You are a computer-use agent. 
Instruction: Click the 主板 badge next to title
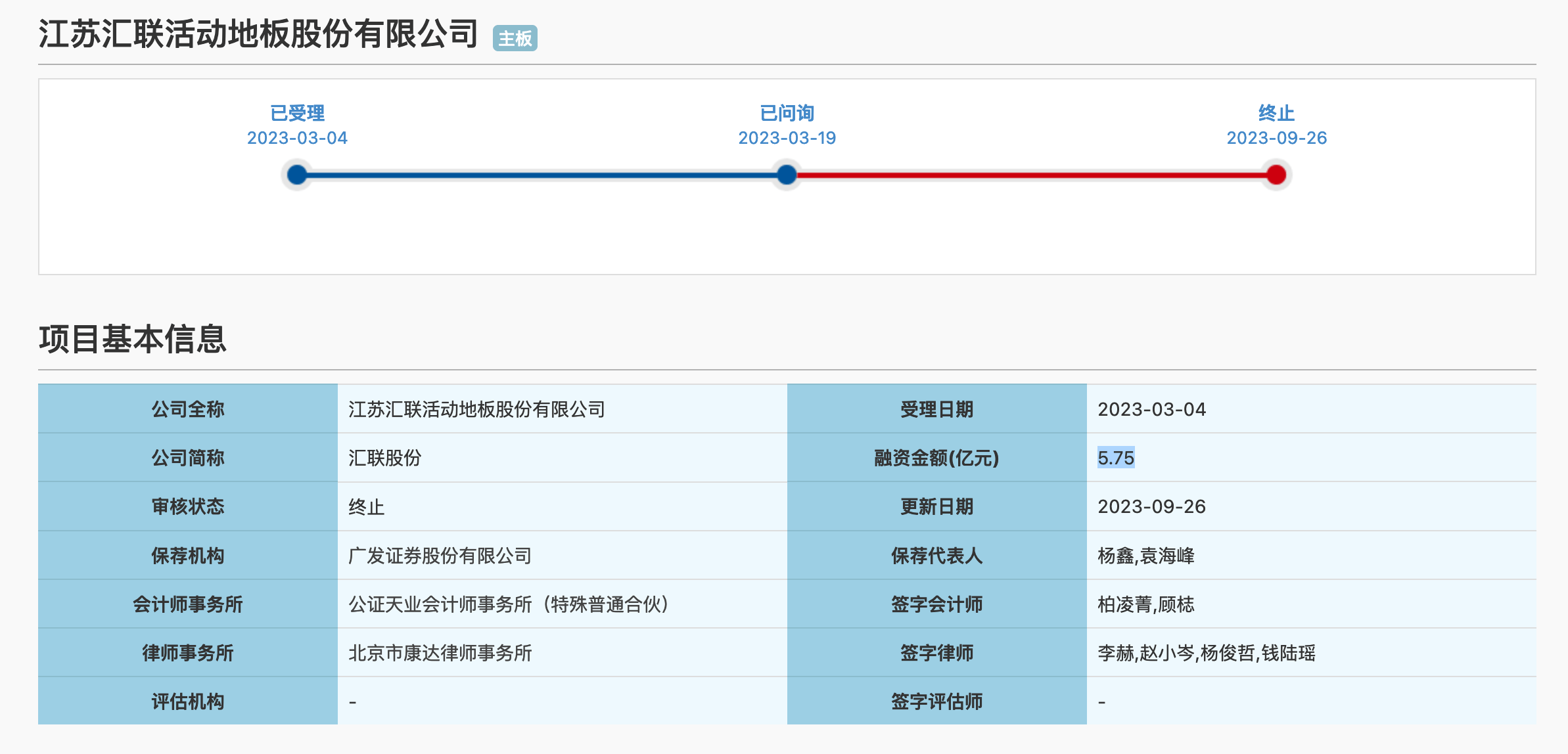(x=515, y=39)
